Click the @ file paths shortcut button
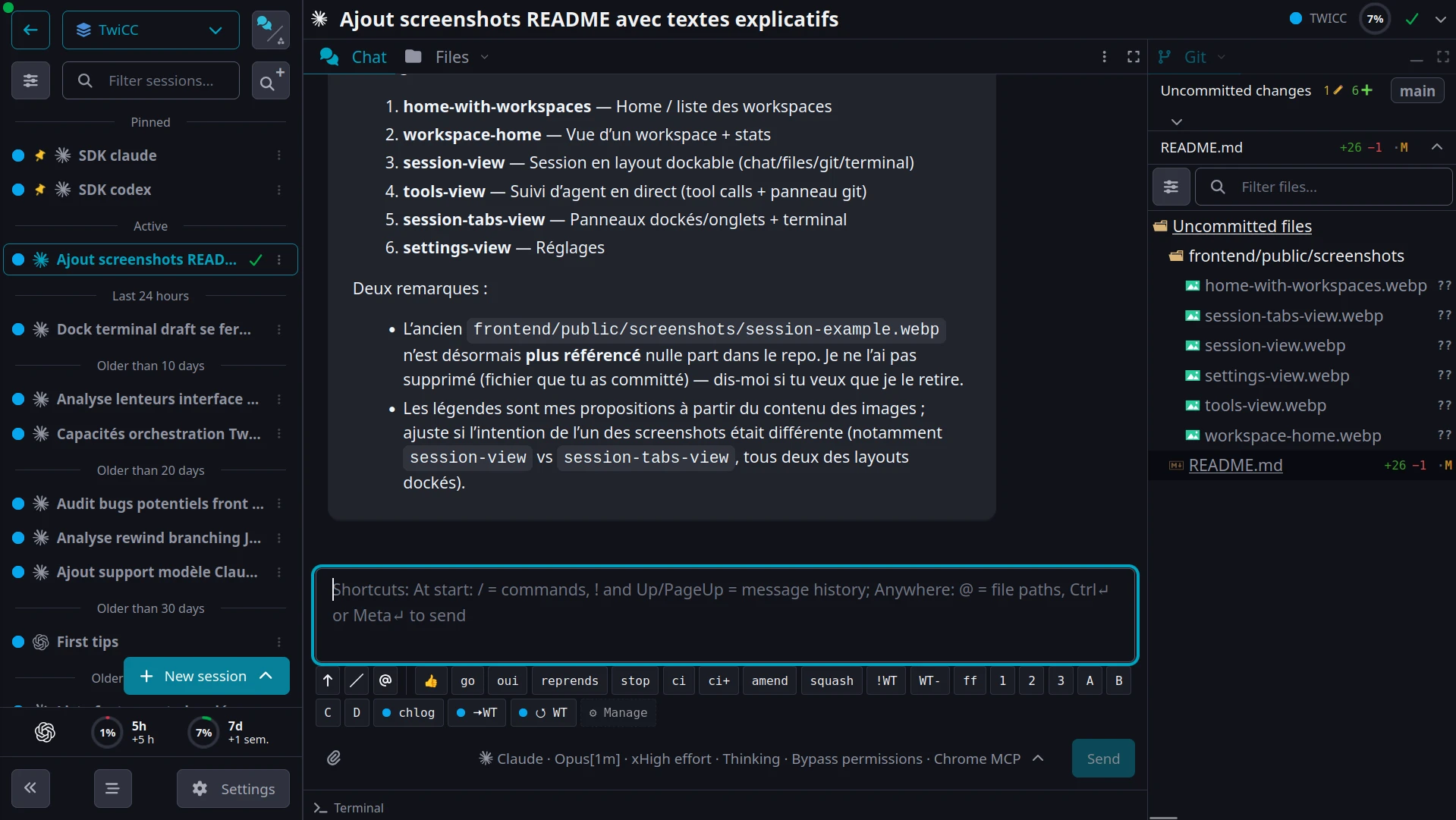This screenshot has width=1456, height=820. pyautogui.click(x=385, y=680)
